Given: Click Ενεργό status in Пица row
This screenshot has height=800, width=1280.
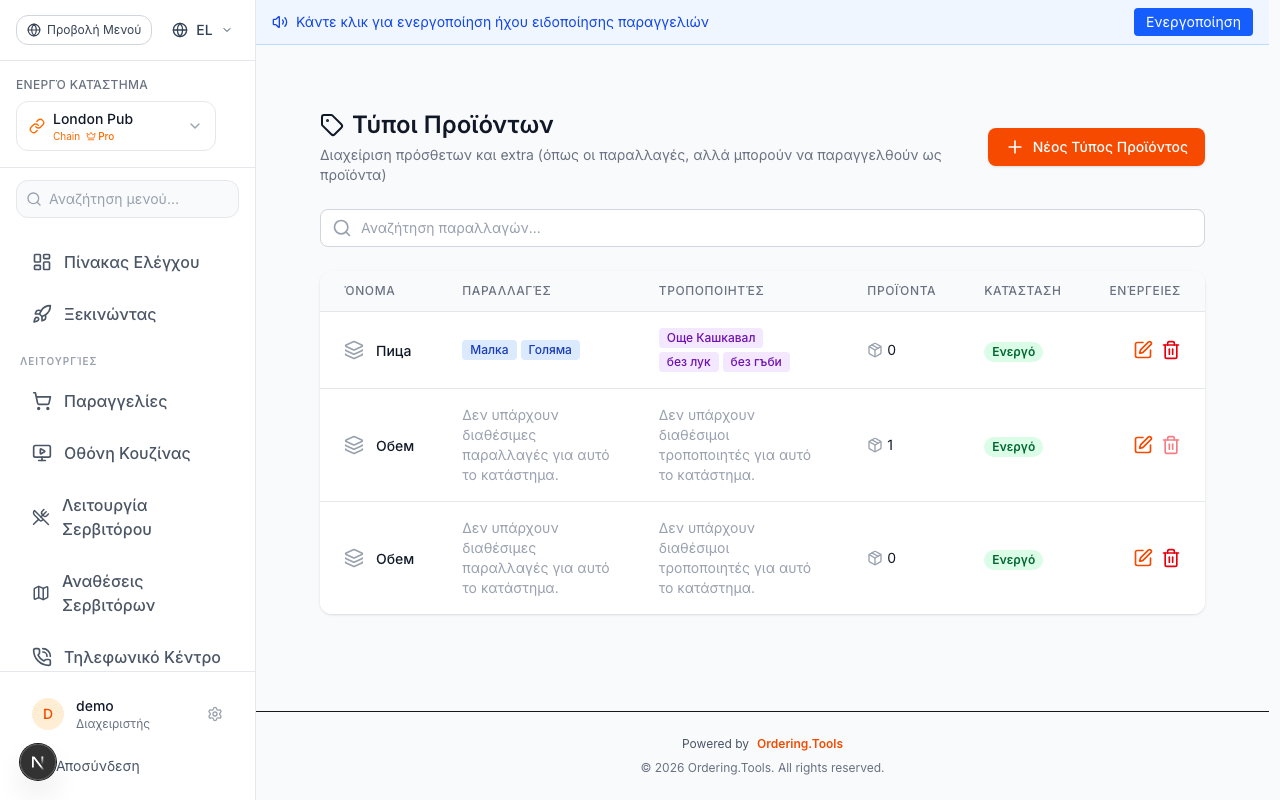Looking at the screenshot, I should (1013, 352).
